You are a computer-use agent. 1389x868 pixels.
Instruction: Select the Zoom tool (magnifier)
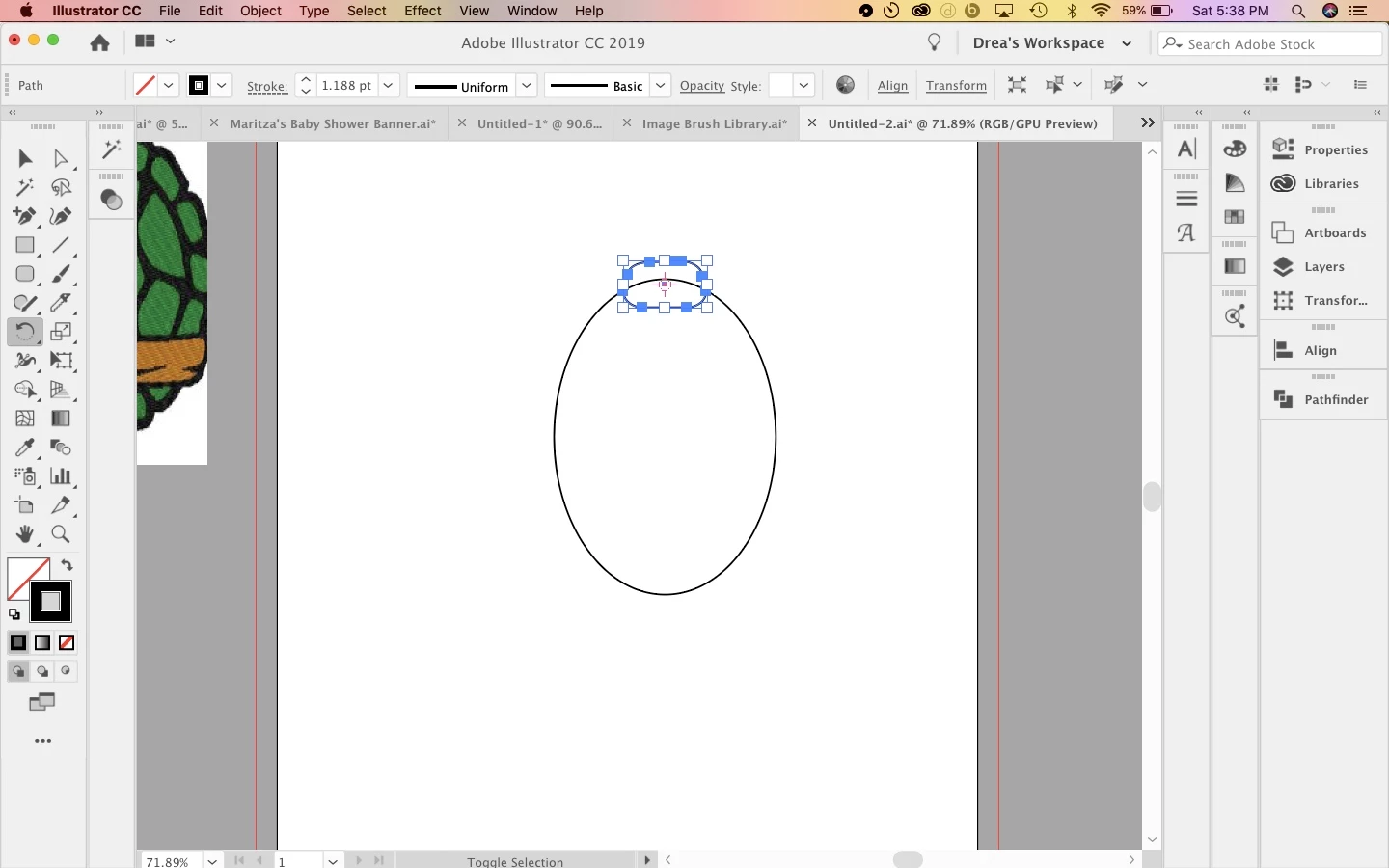pos(61,534)
